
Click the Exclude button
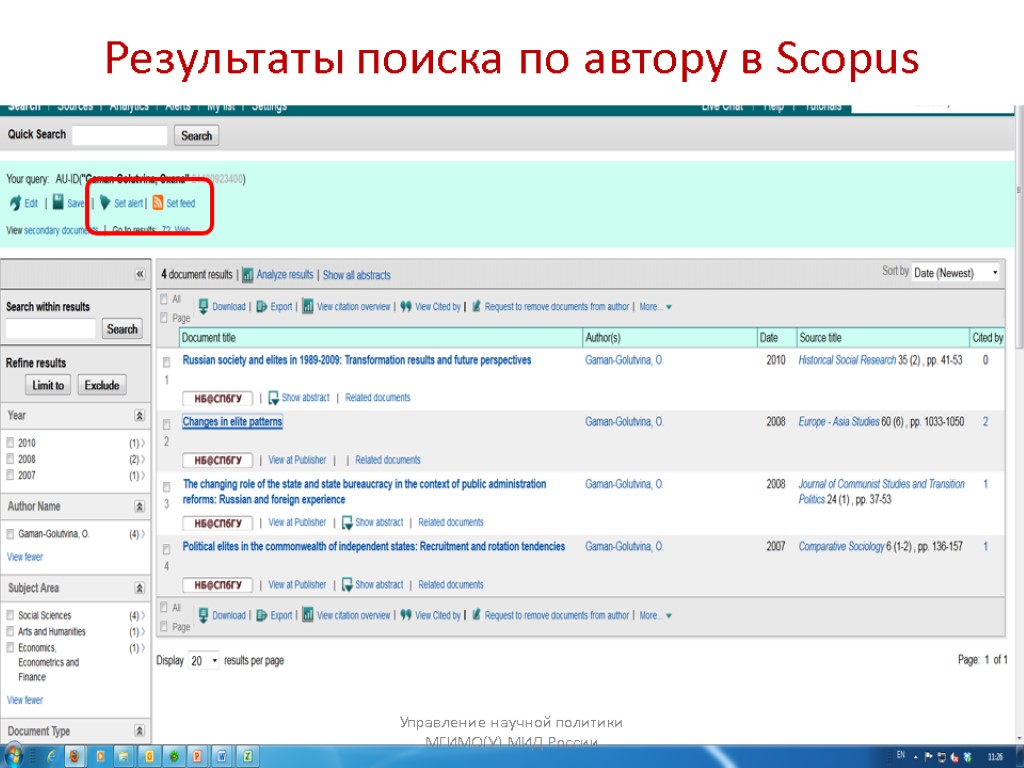102,385
